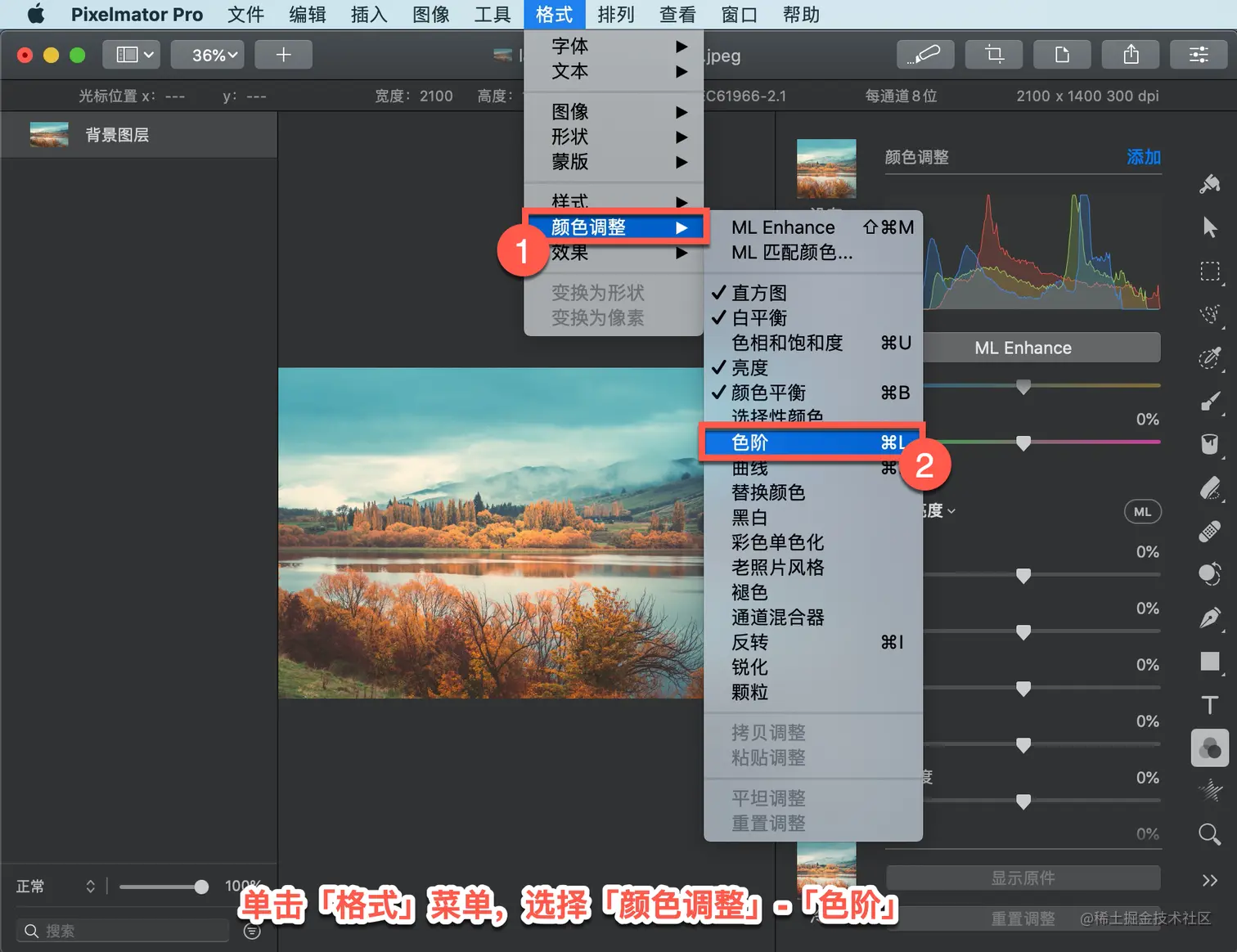Select the color selection brush tool
The image size is (1237, 952).
coord(1210,358)
